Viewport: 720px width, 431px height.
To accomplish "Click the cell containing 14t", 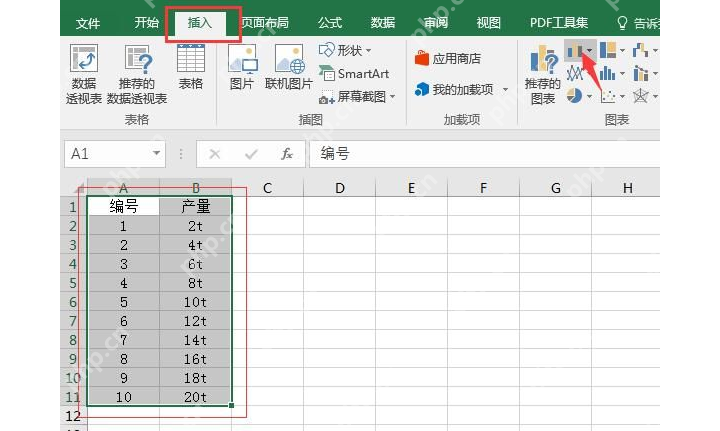I will pyautogui.click(x=196, y=340).
